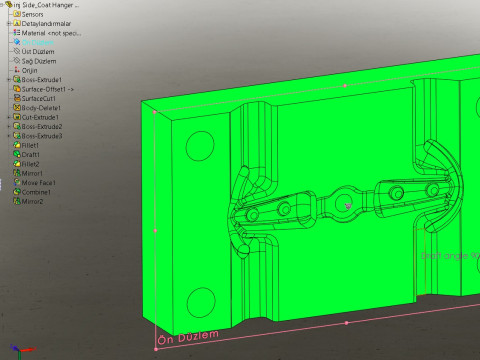Click the pink 'Ön Düzlem' label in viewport
480x360 pixels.
coord(188,337)
